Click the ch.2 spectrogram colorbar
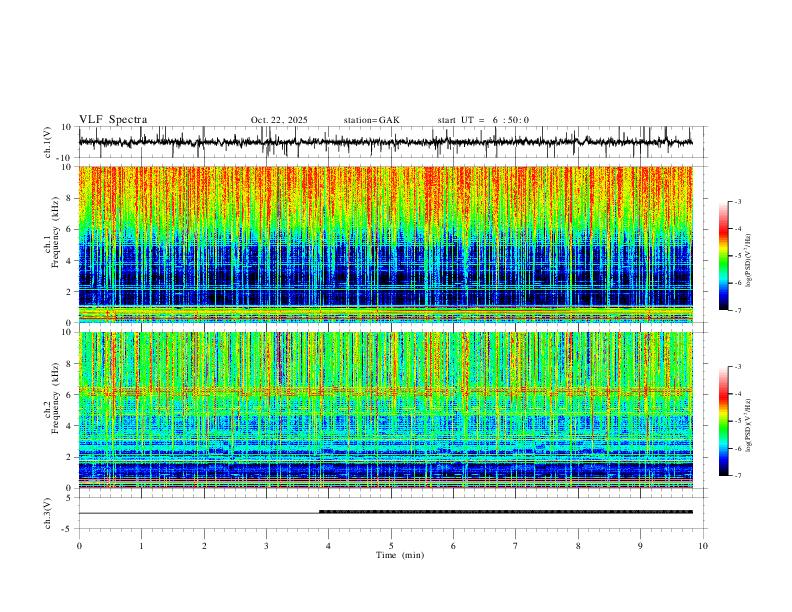 click(x=723, y=421)
